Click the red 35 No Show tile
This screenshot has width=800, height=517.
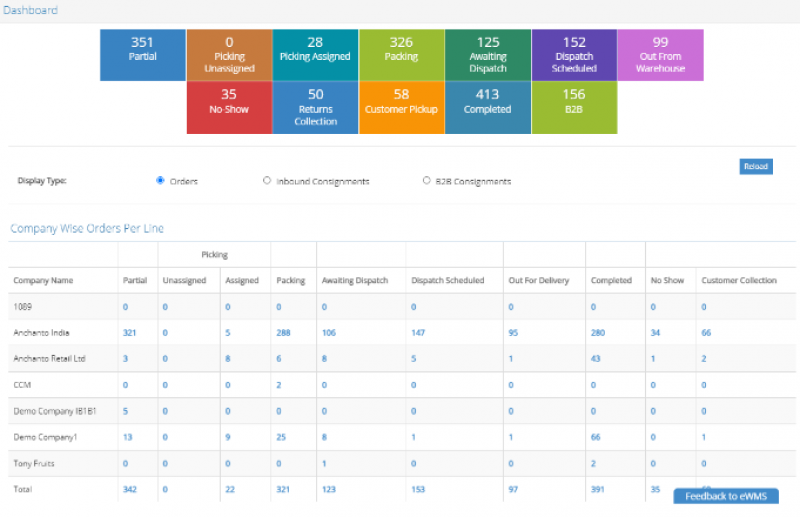click(x=229, y=108)
